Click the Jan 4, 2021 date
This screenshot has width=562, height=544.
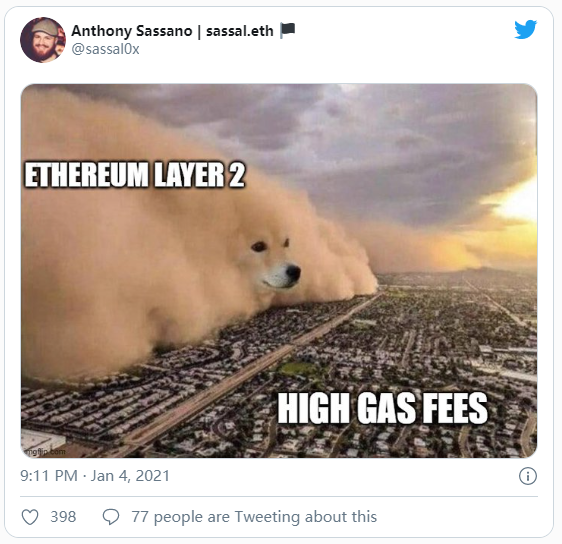130,476
